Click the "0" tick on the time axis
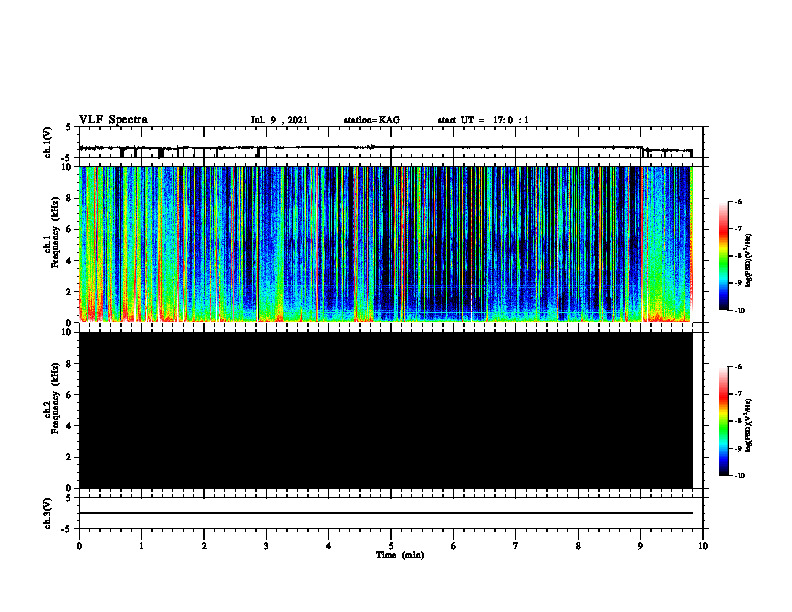This screenshot has height=612, width=792. coord(79,546)
